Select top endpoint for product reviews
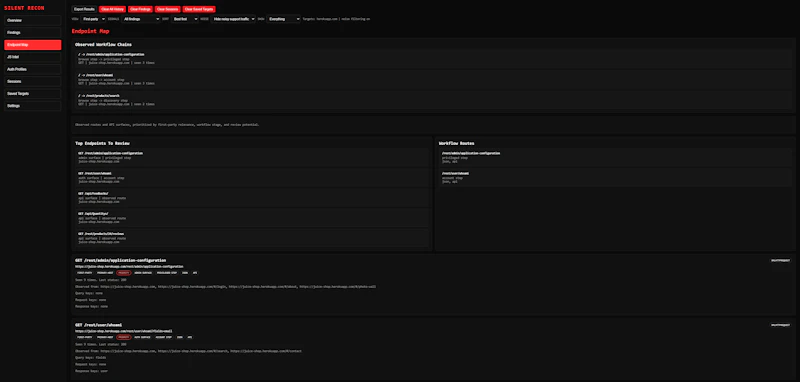800x382 pixels. click(x=252, y=238)
